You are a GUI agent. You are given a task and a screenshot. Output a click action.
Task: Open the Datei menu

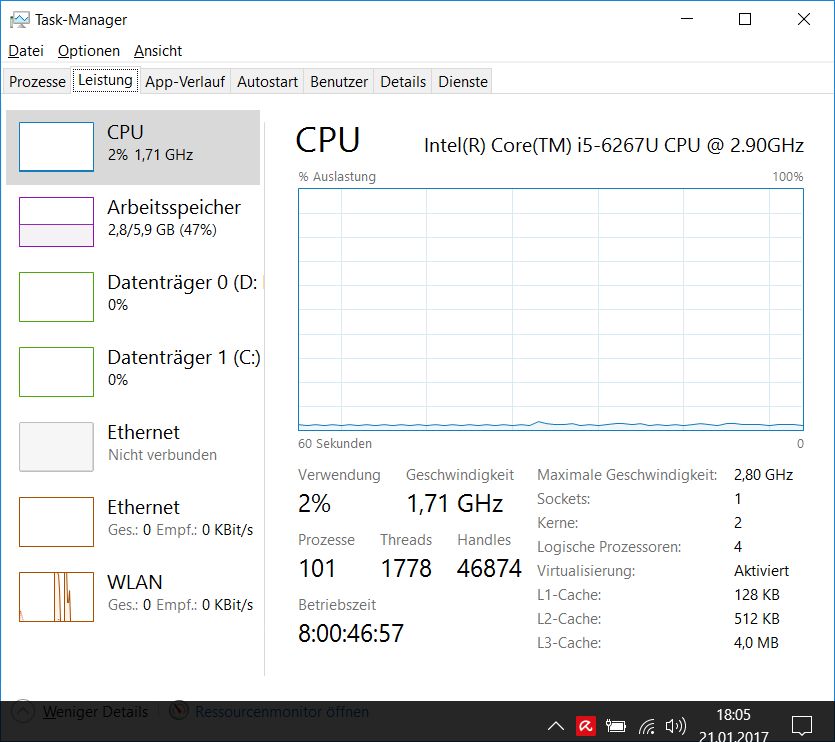(26, 51)
